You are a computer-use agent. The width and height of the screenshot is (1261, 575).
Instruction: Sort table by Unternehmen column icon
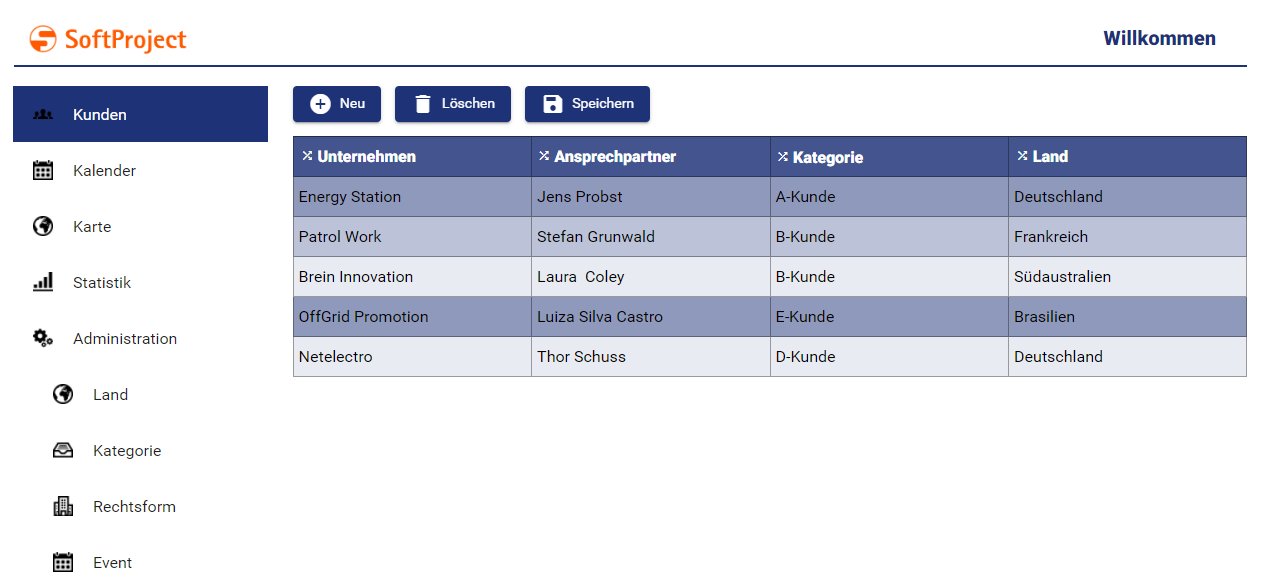[x=307, y=156]
